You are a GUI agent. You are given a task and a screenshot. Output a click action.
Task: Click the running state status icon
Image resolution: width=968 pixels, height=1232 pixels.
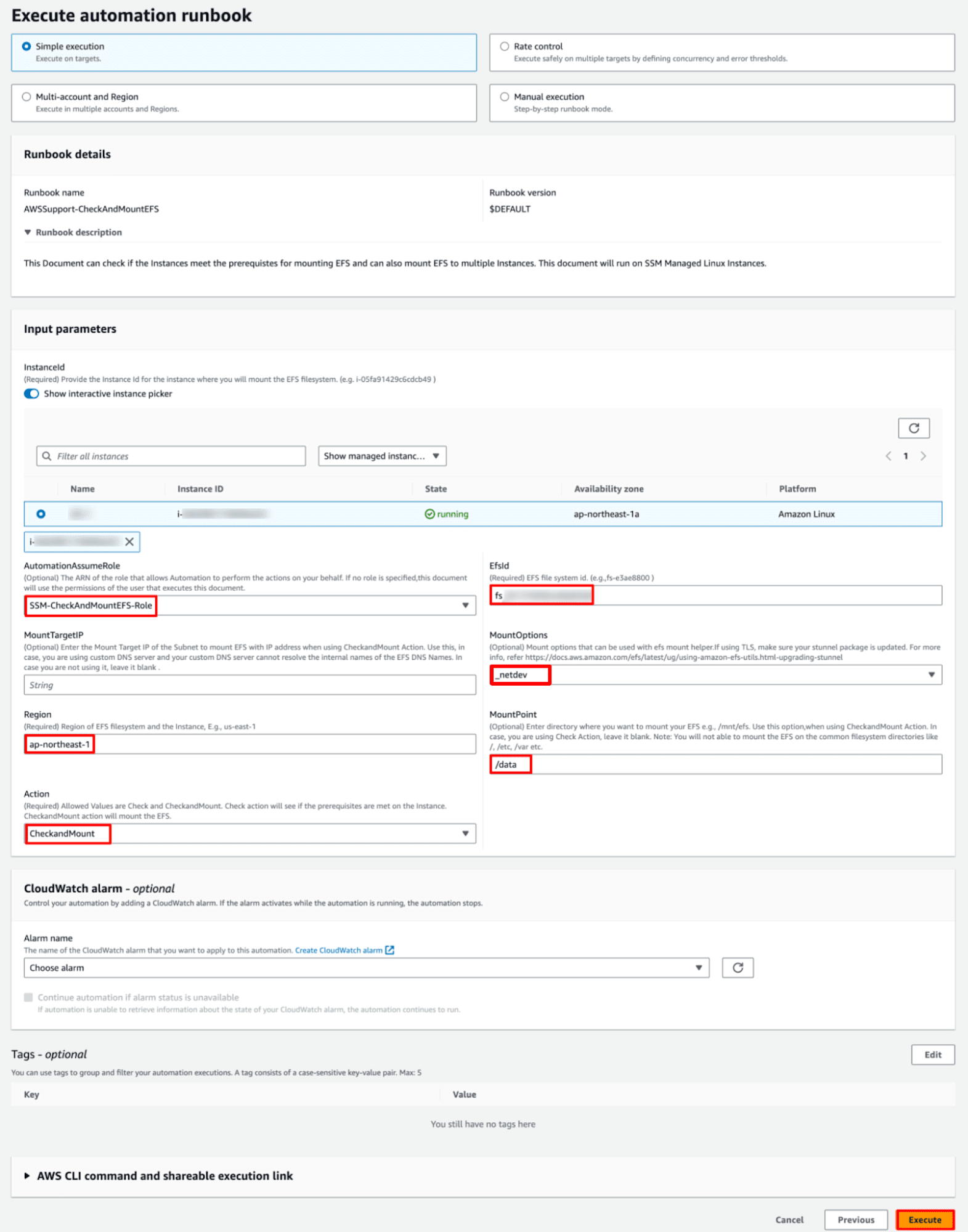click(x=430, y=514)
